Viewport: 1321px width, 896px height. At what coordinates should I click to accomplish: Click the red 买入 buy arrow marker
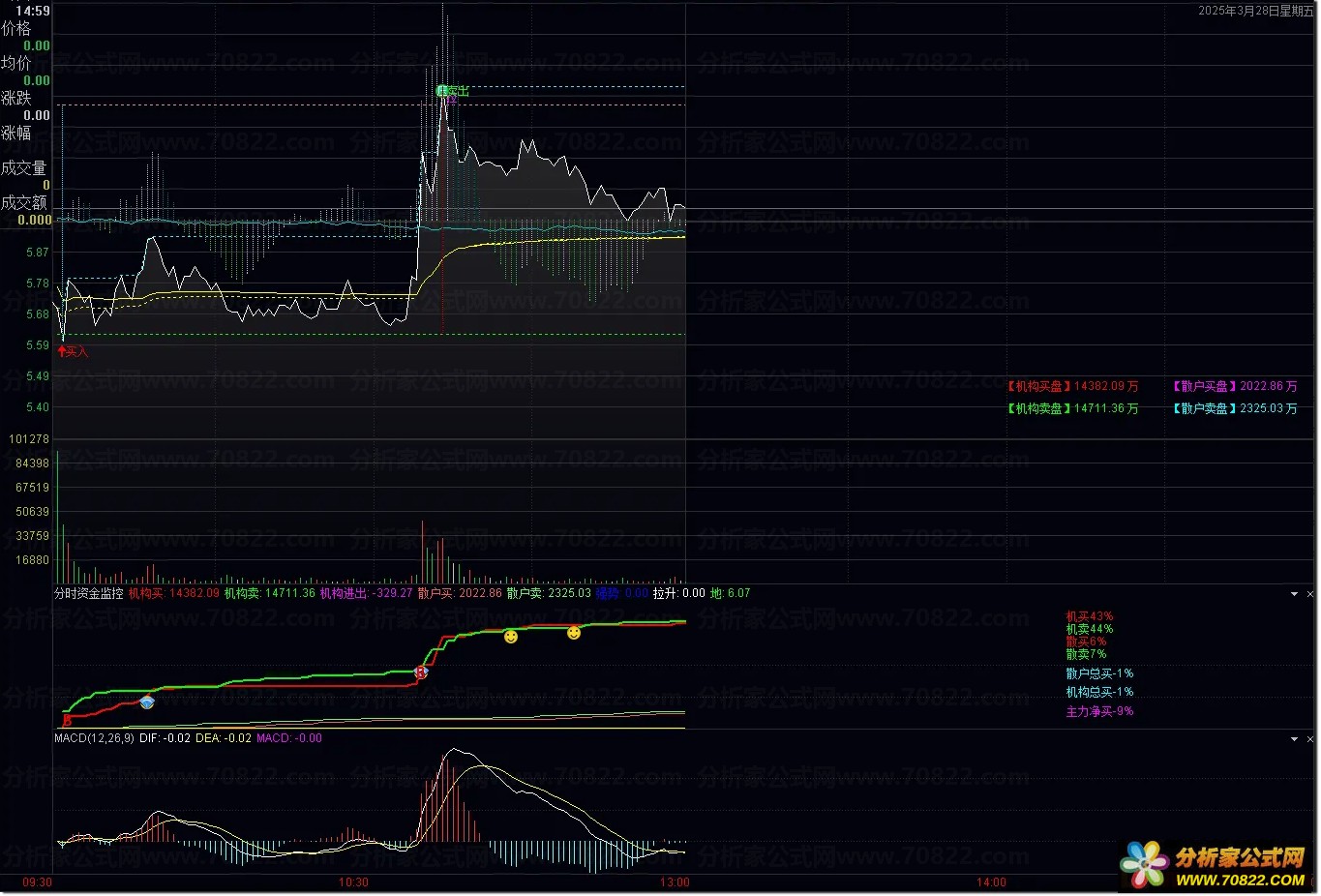73,351
